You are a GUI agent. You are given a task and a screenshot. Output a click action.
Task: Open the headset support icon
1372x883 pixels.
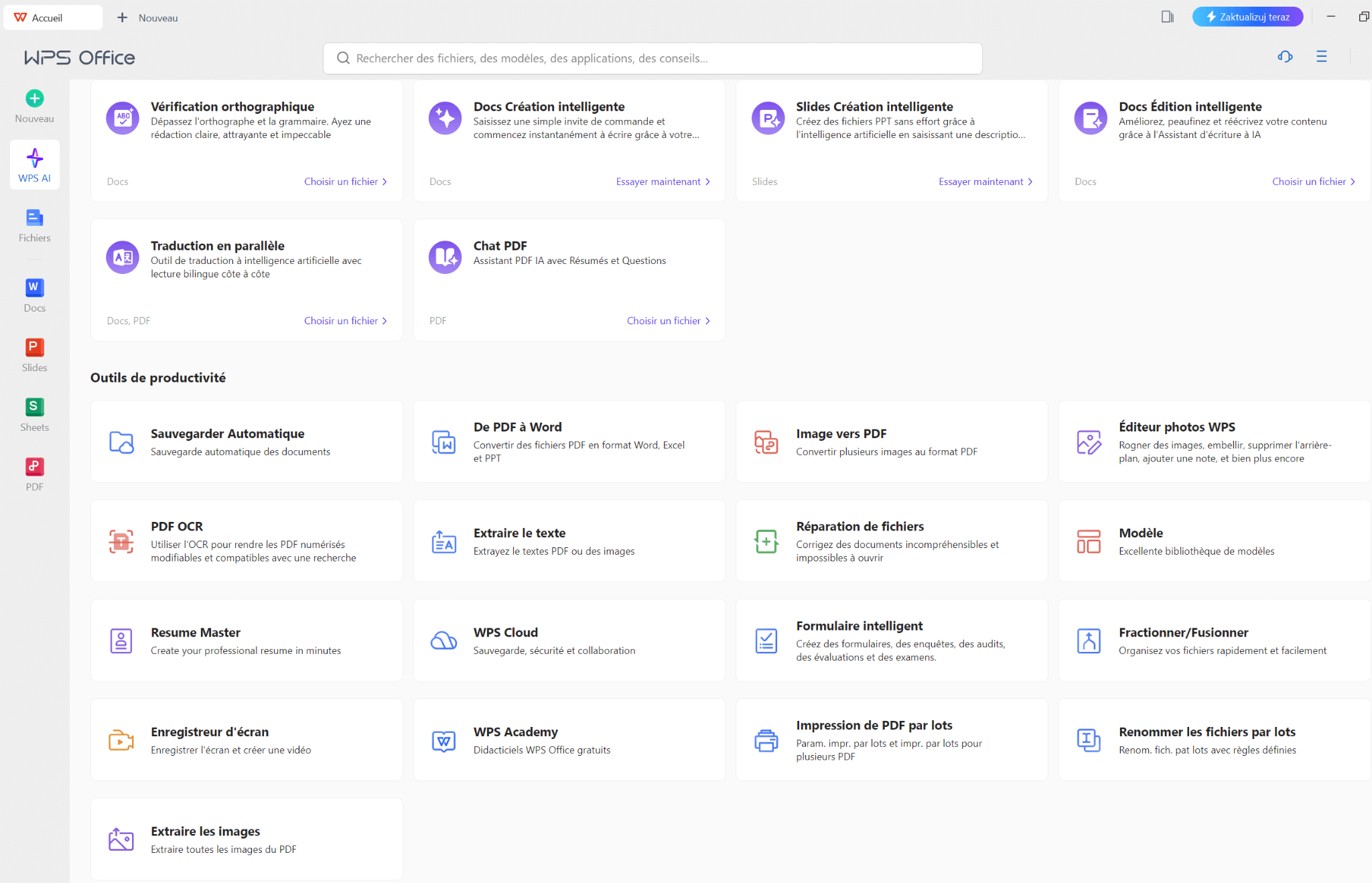(x=1285, y=57)
